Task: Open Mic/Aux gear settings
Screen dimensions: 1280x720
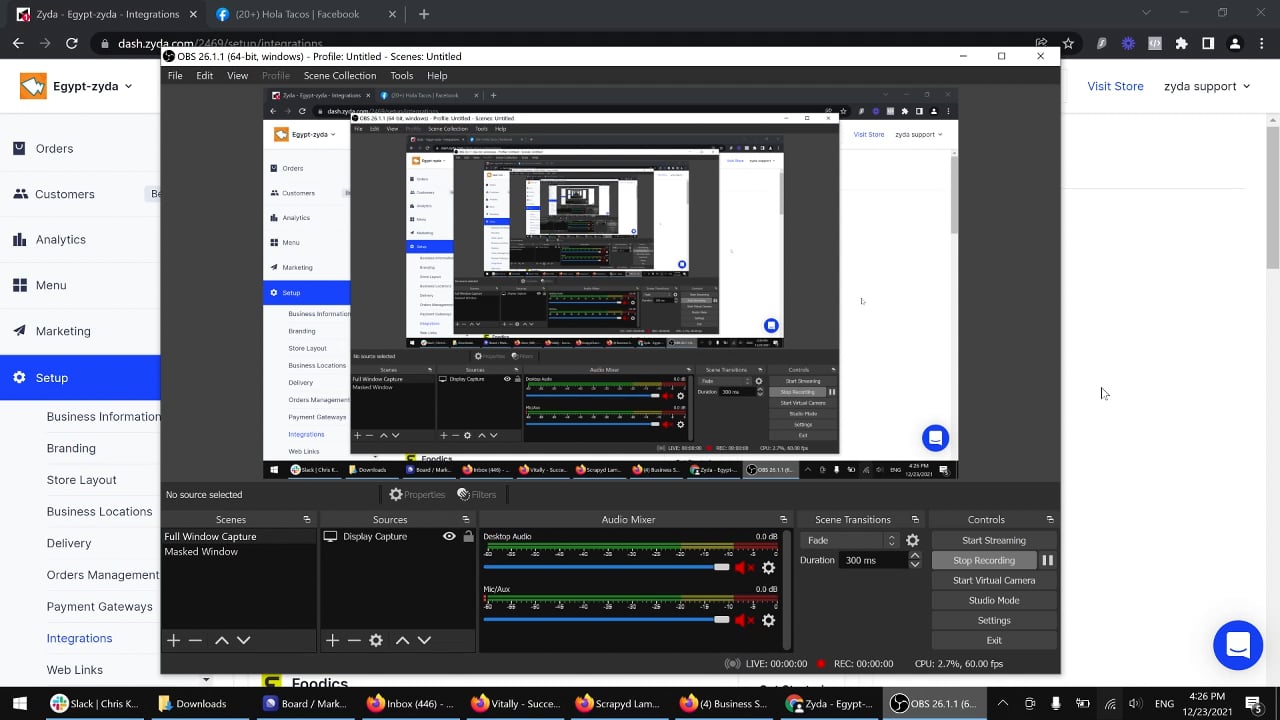Action: tap(768, 621)
